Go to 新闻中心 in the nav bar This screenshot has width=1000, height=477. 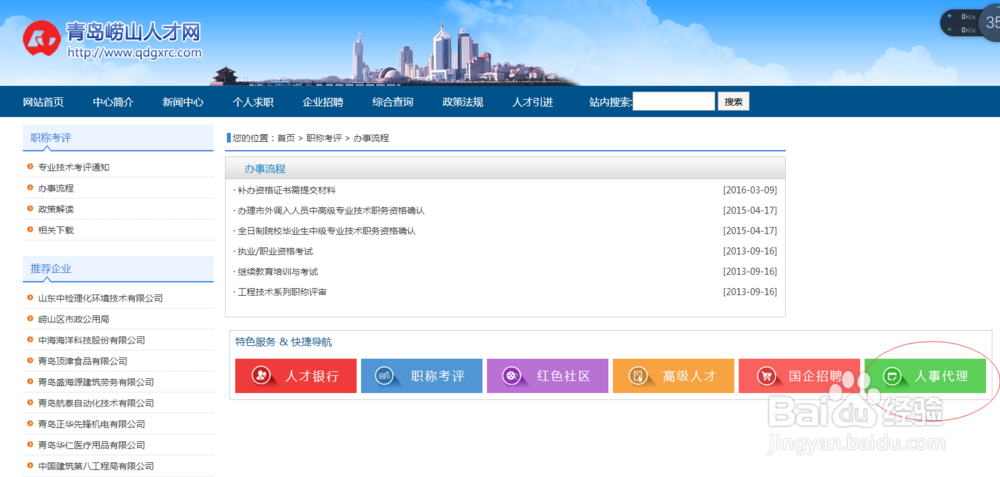coord(183,102)
